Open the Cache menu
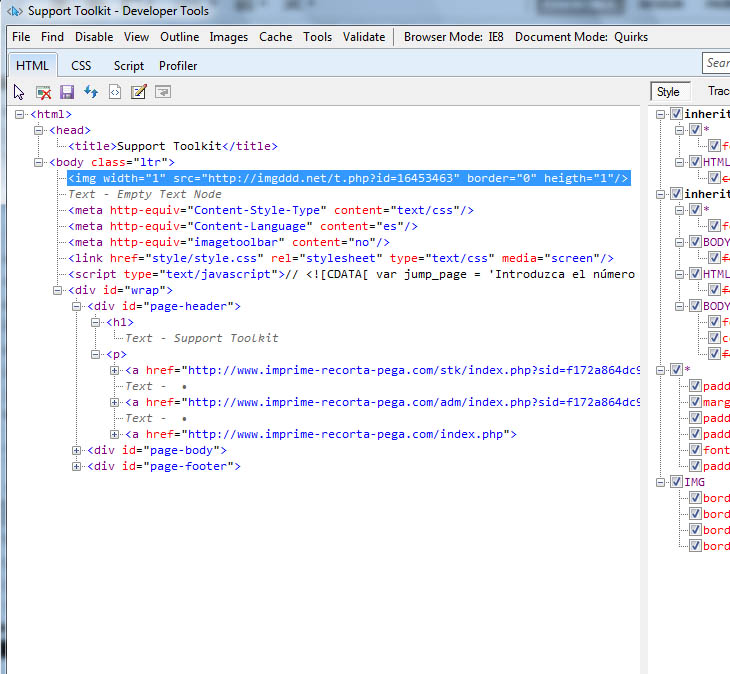This screenshot has width=730, height=674. pos(276,37)
